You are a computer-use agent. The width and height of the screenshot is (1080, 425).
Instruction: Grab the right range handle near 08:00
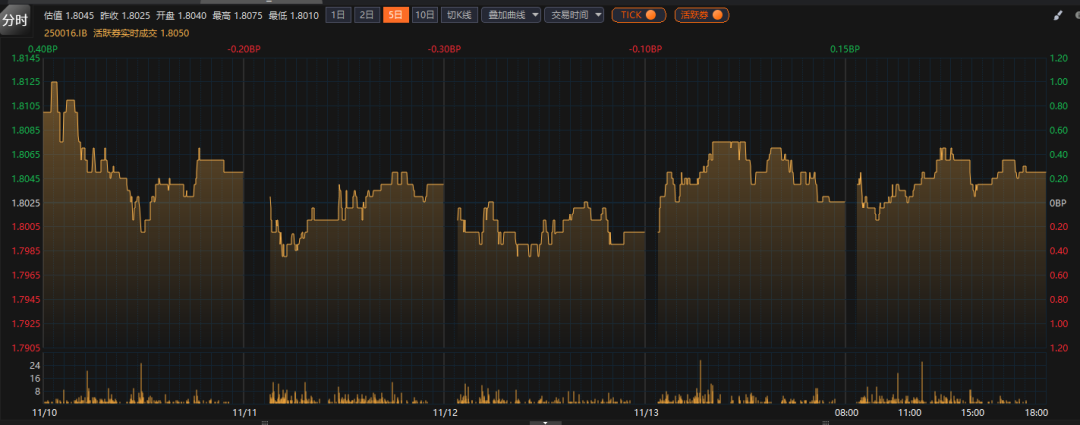pyautogui.click(x=827, y=421)
